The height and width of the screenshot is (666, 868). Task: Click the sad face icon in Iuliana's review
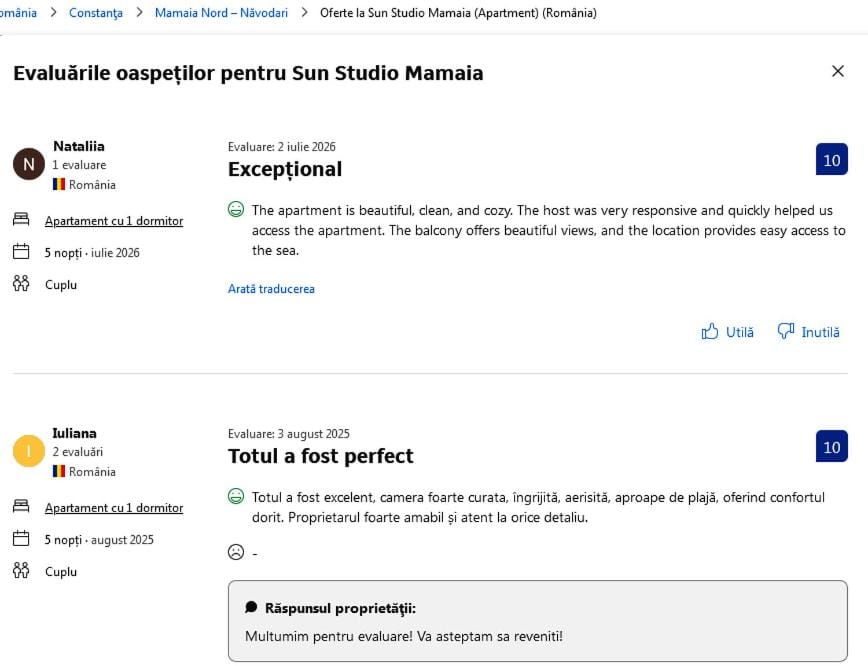coord(236,552)
